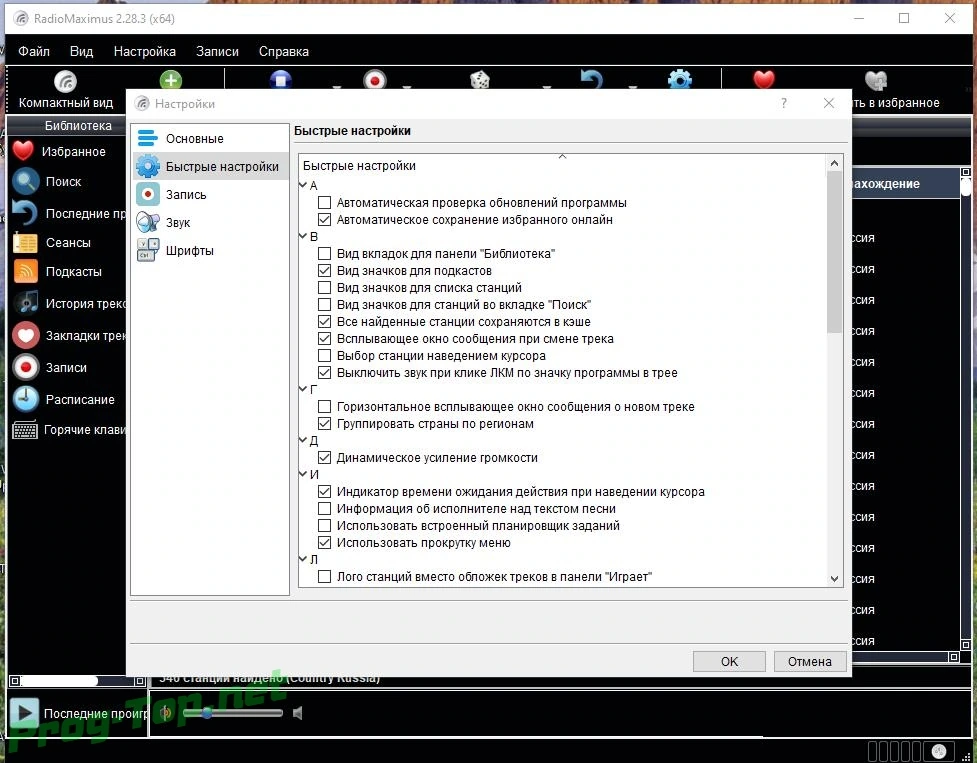Click Быстрые настройки column header
This screenshot has width=977, height=763.
[x=562, y=165]
